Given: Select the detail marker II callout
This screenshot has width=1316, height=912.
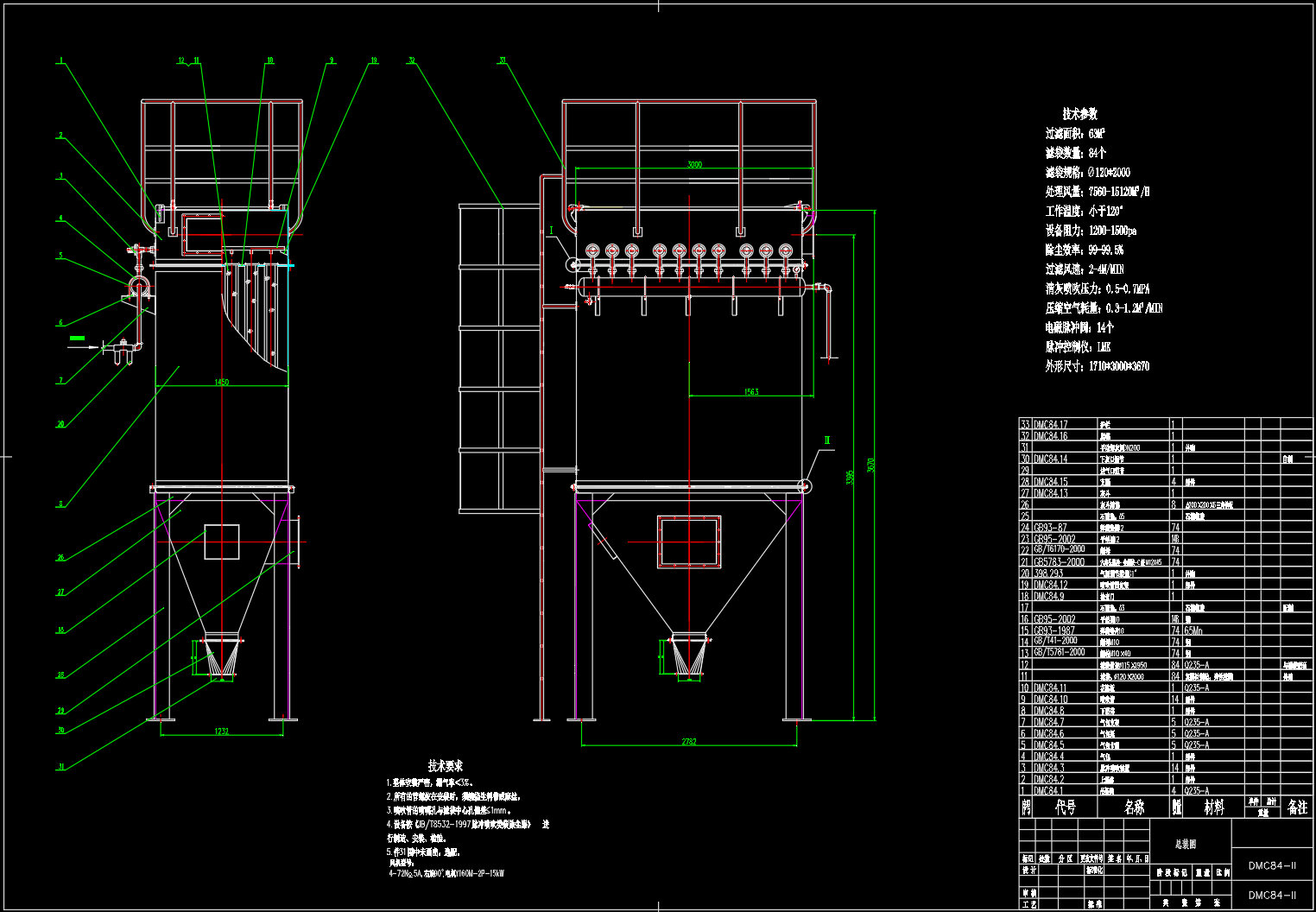Looking at the screenshot, I should pos(826,440).
